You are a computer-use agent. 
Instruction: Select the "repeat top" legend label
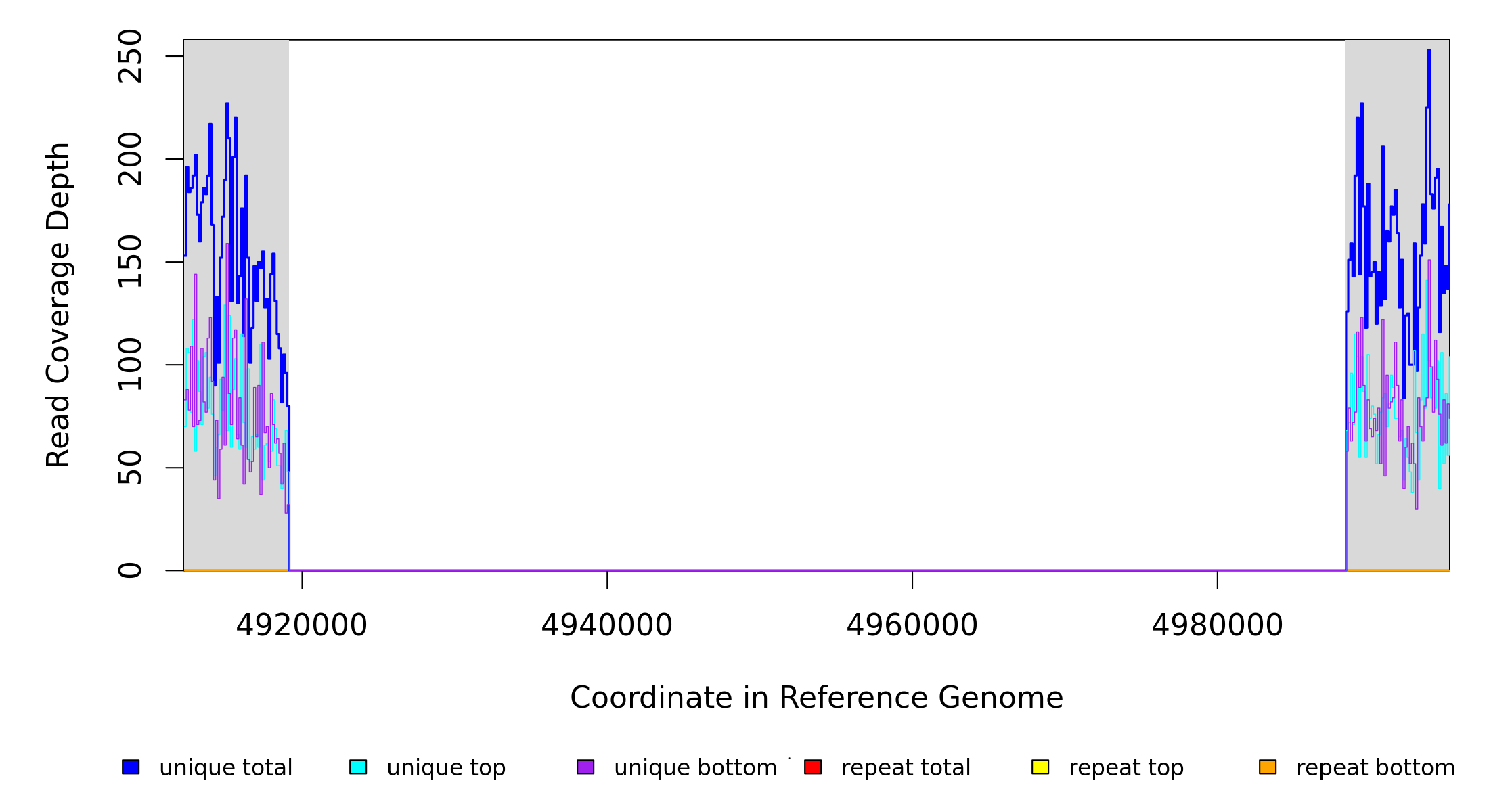1126,768
